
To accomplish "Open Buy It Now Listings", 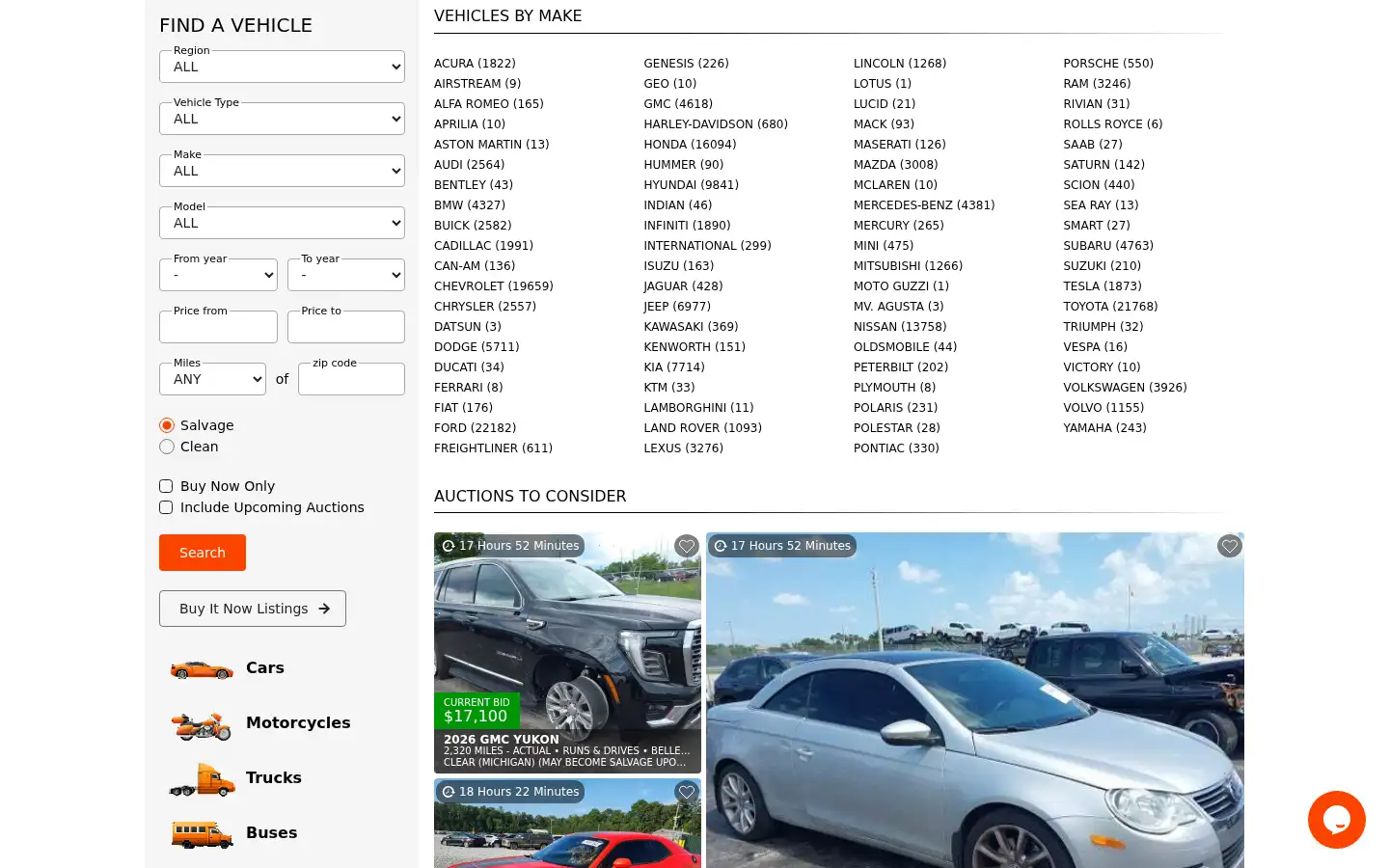I will coord(253,609).
